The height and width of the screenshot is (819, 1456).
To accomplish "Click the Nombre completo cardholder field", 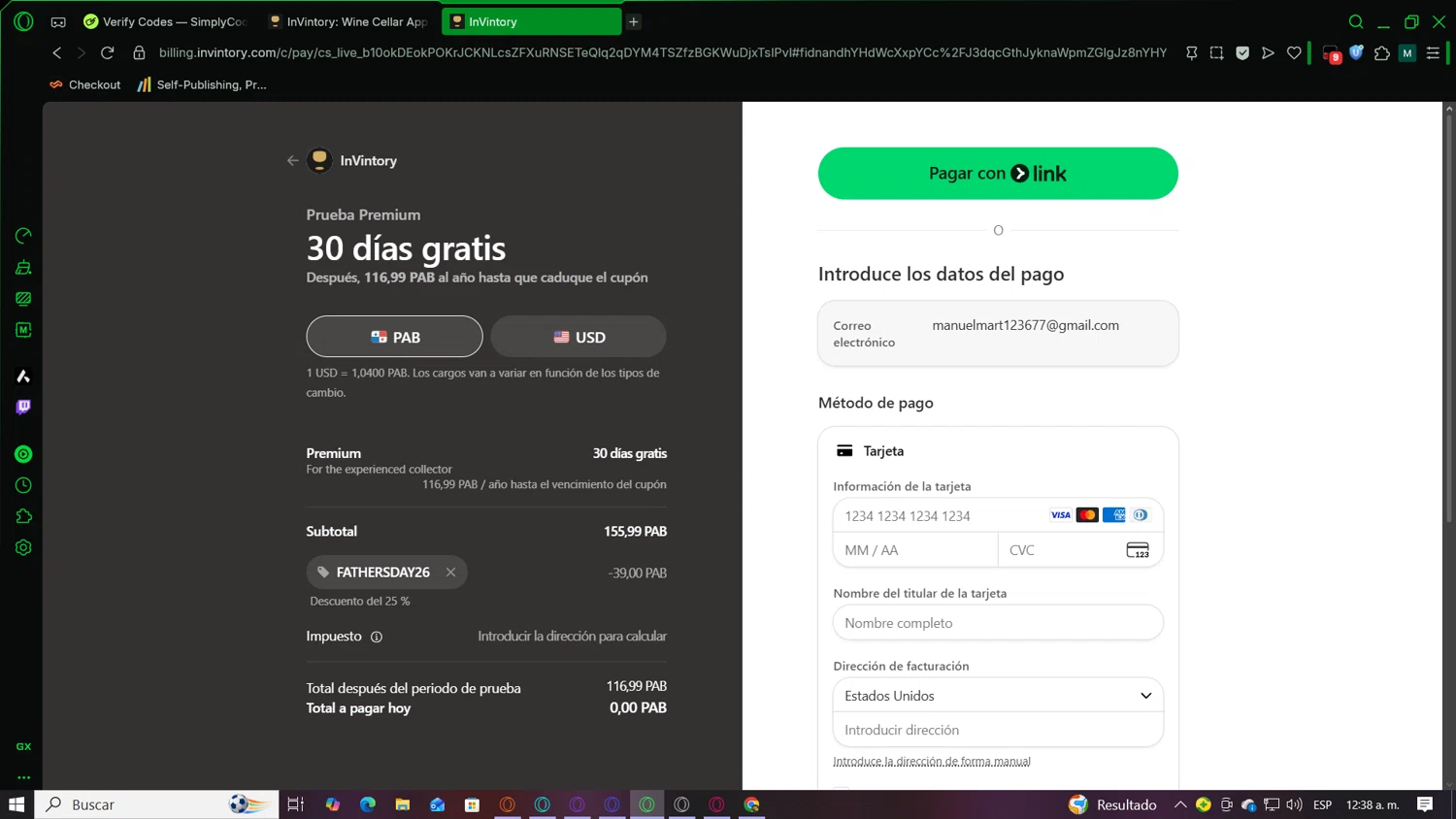I will (x=998, y=623).
